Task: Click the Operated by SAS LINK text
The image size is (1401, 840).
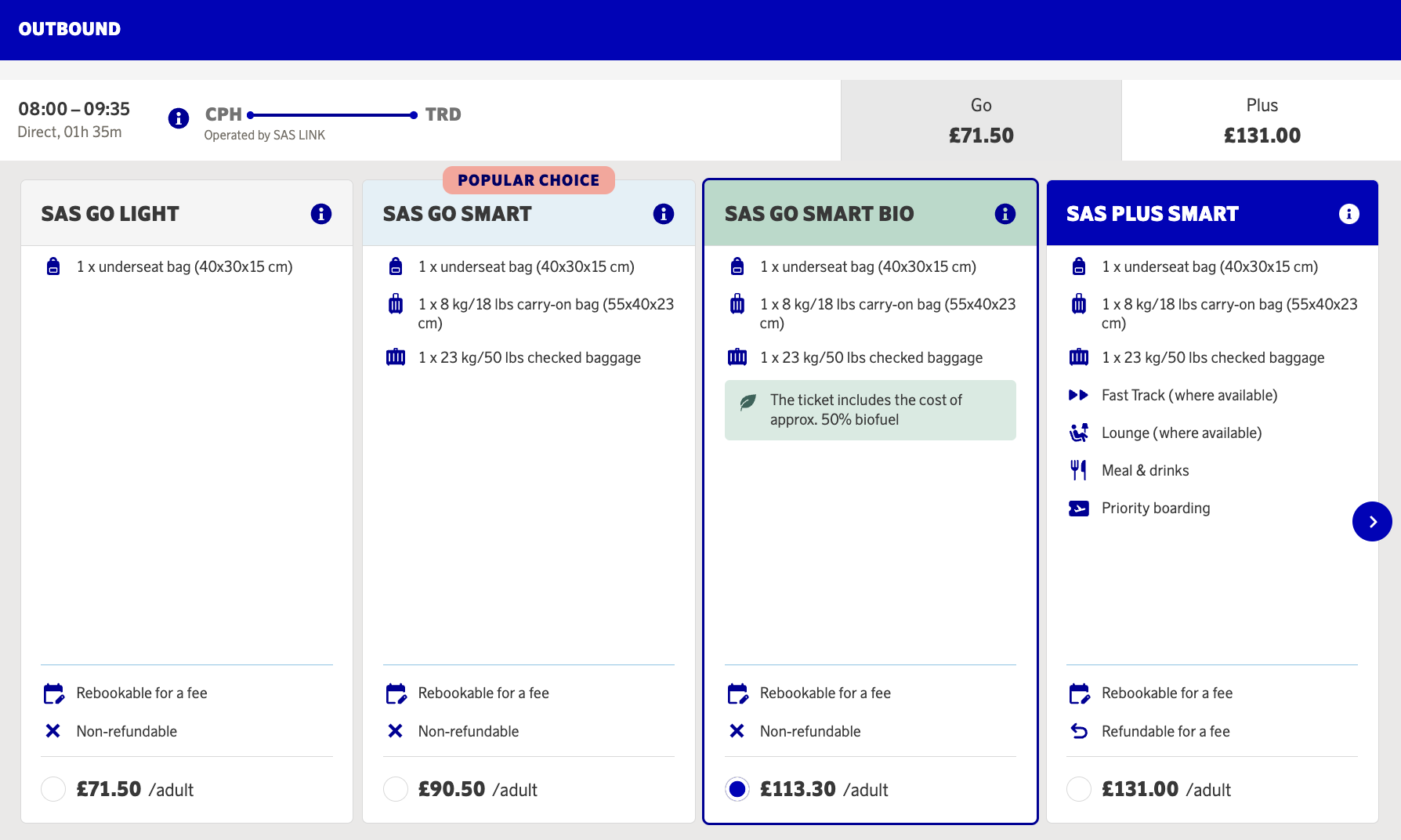Action: tap(265, 135)
